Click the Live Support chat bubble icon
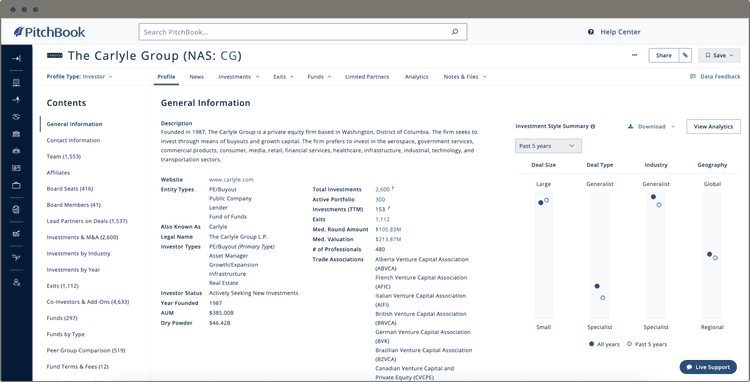 click(689, 367)
